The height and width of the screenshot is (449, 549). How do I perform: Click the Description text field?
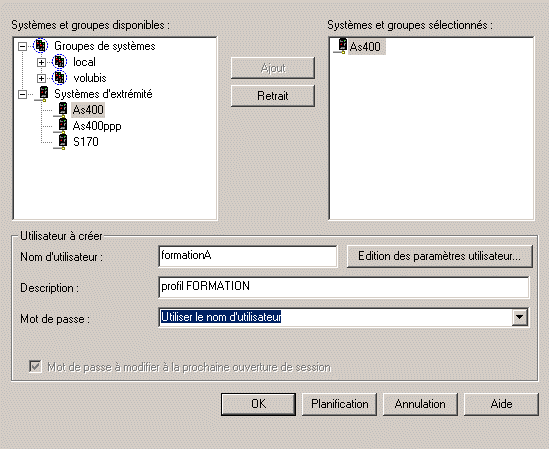coord(344,287)
